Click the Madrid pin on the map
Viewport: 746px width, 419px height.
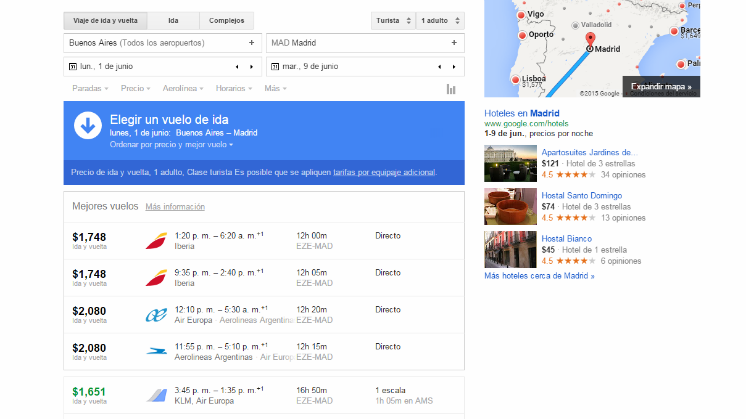point(590,40)
